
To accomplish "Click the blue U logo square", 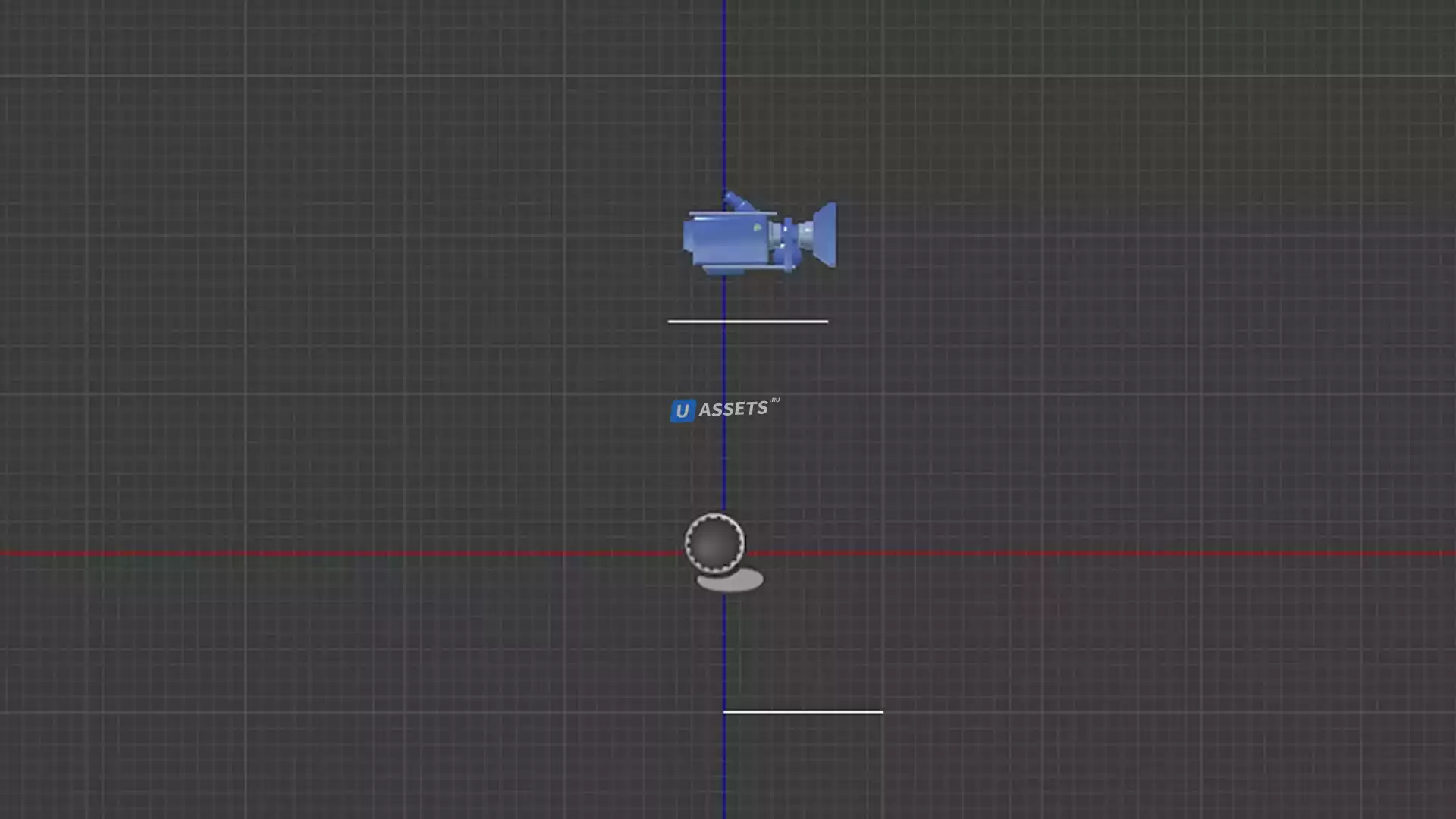I will [x=682, y=411].
